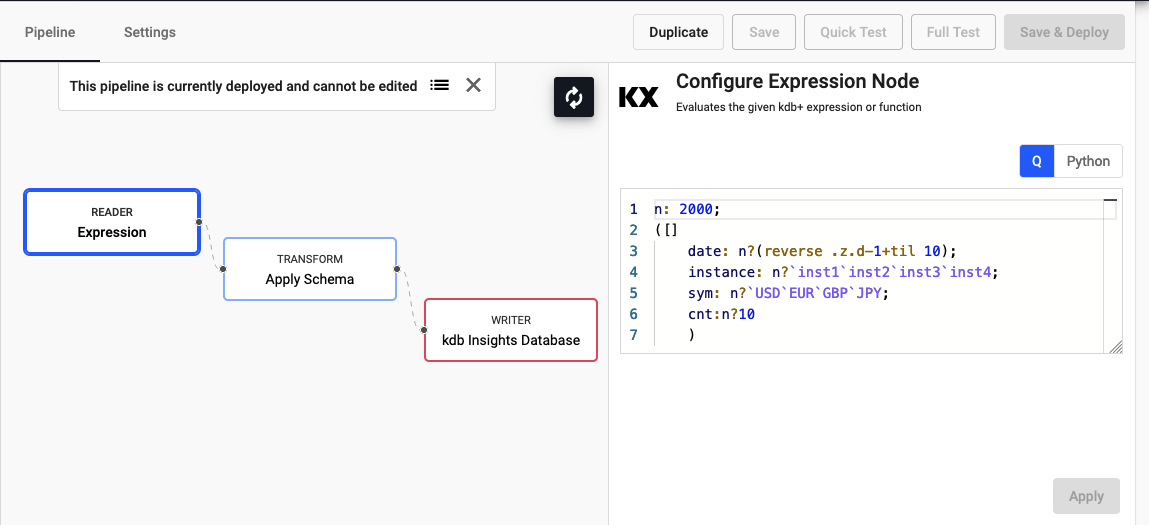Click the line starting with 'date:'
The height and width of the screenshot is (525, 1149).
(822, 252)
